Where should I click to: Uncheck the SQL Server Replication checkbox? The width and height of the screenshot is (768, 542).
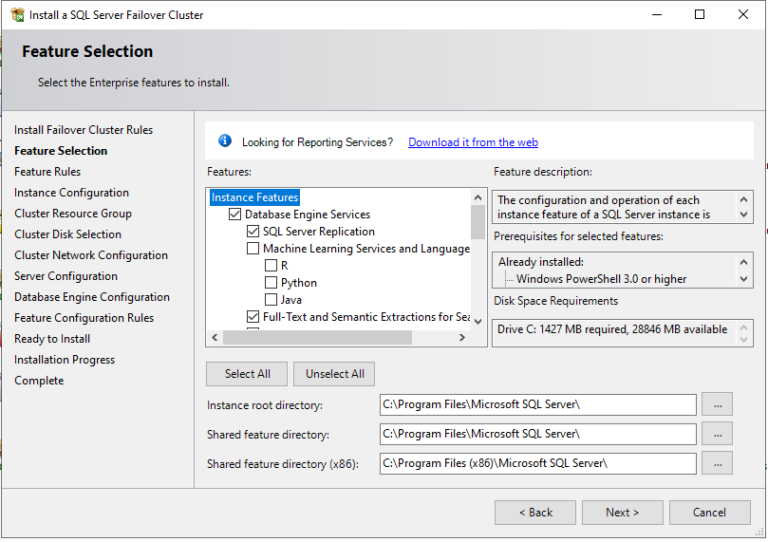tap(253, 232)
